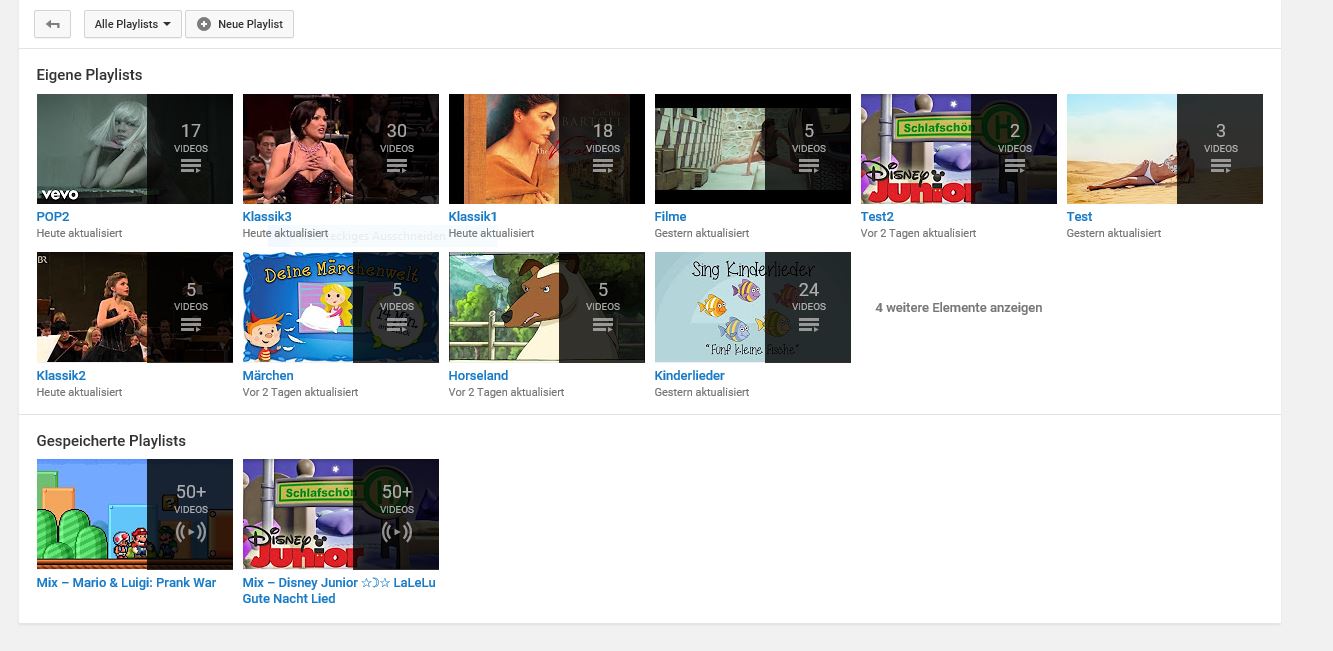Open the Klassik1 title link

(473, 216)
